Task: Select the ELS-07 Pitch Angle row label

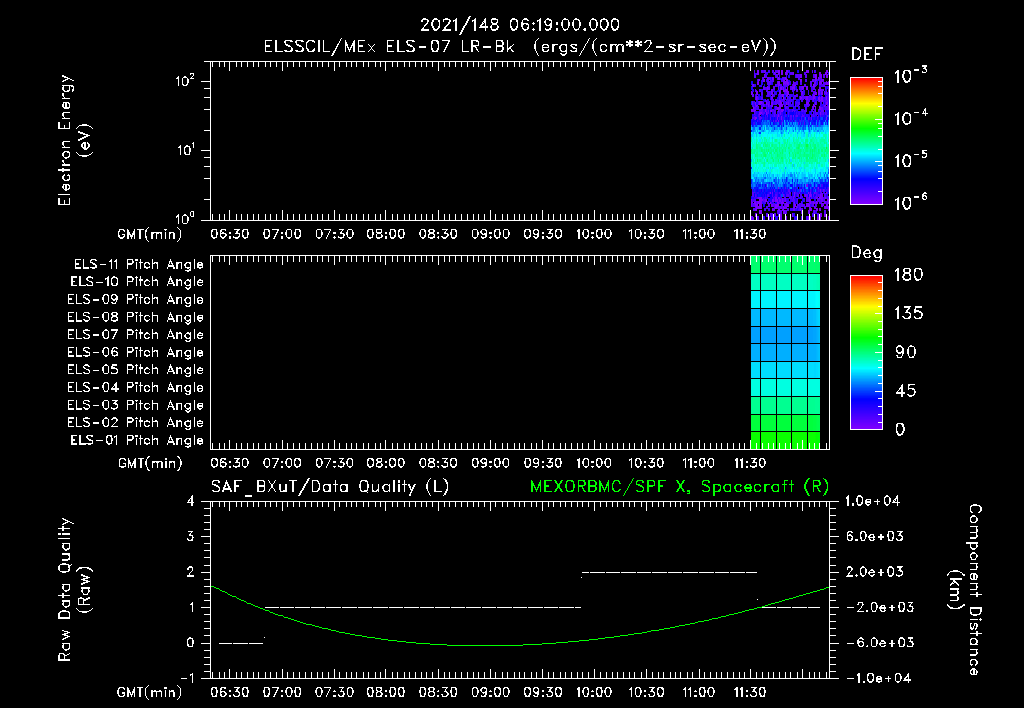Action: point(135,335)
